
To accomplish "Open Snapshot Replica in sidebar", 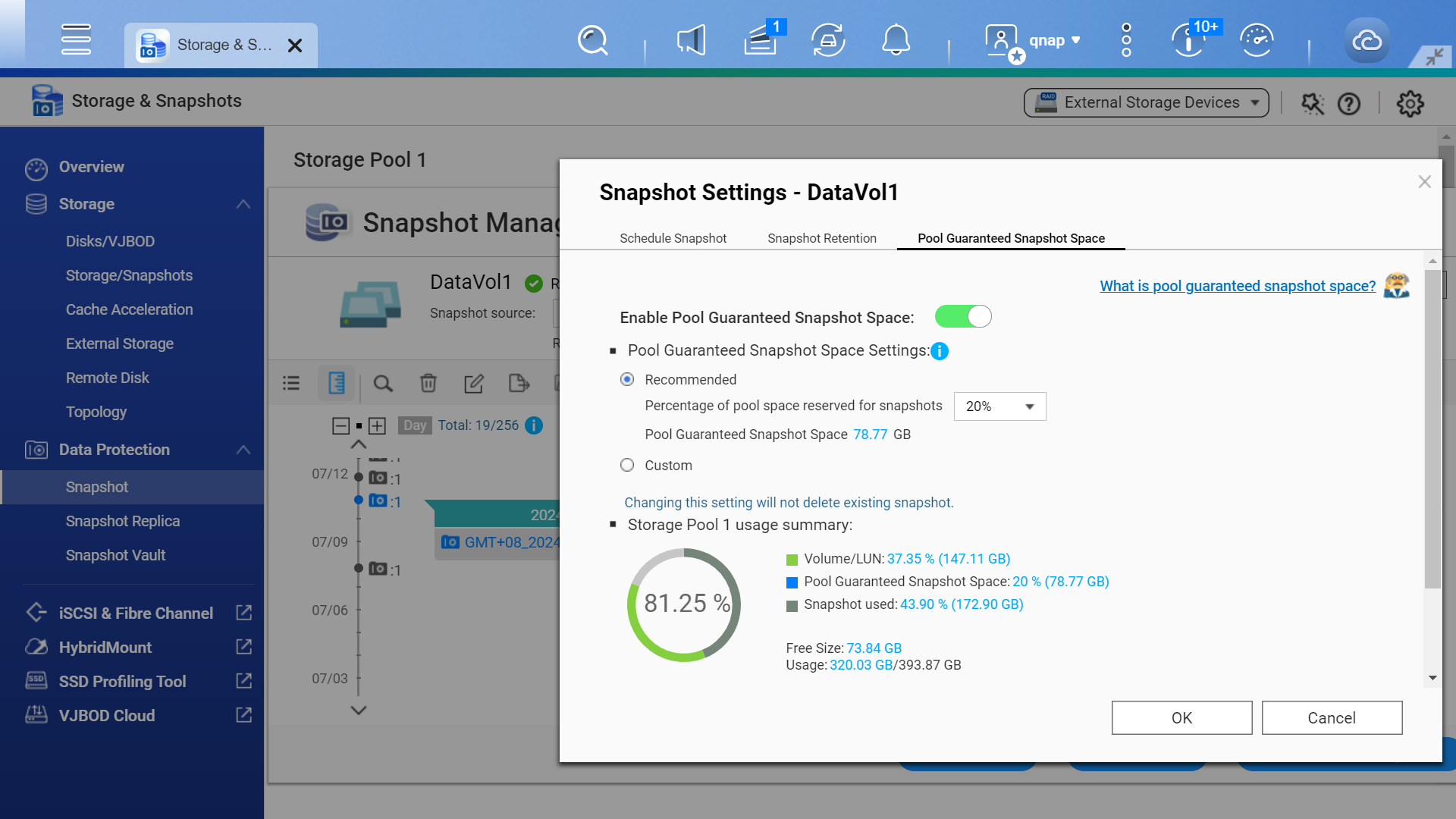I will [123, 521].
